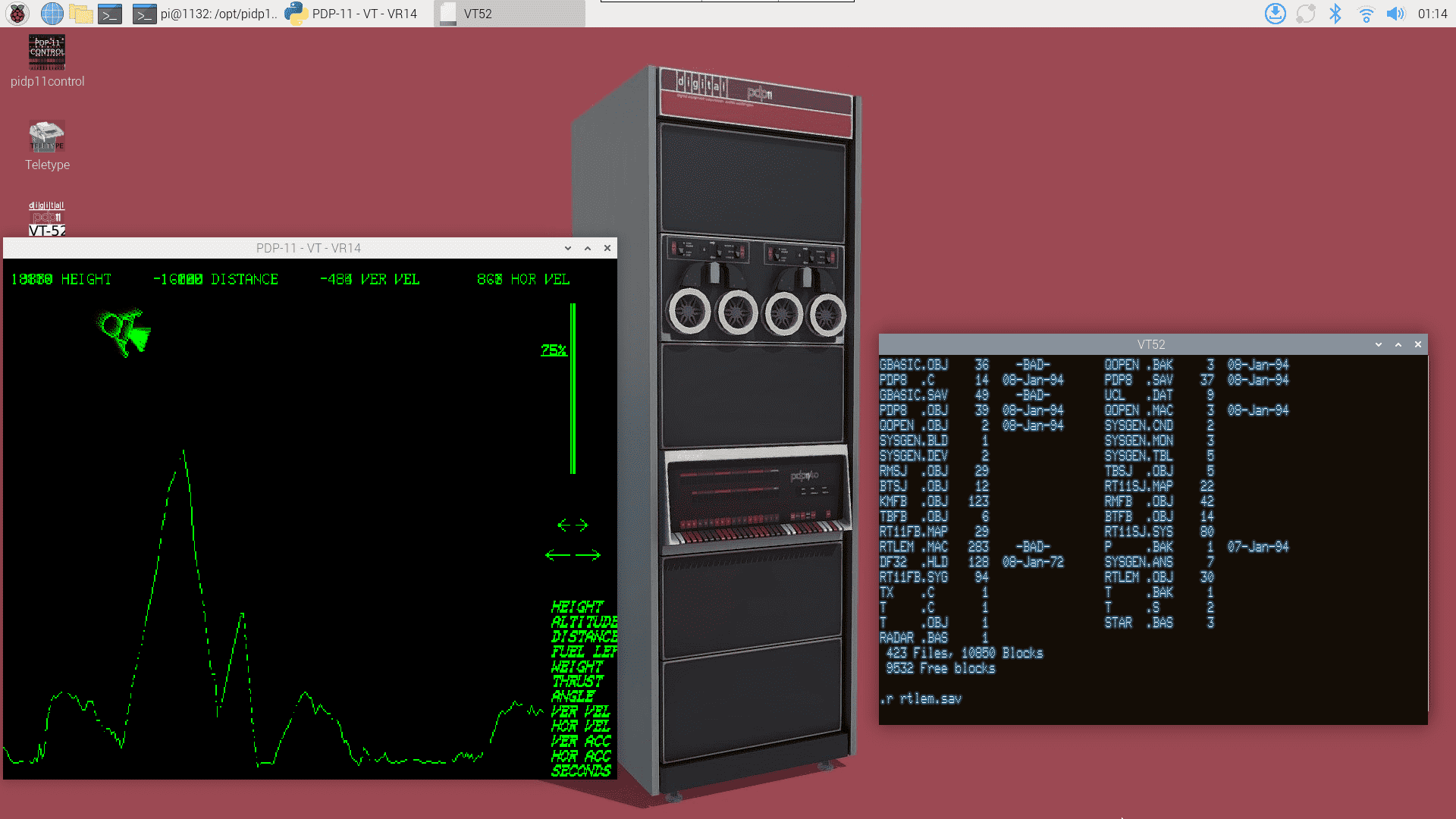Click the volume speaker icon

coord(1395,14)
